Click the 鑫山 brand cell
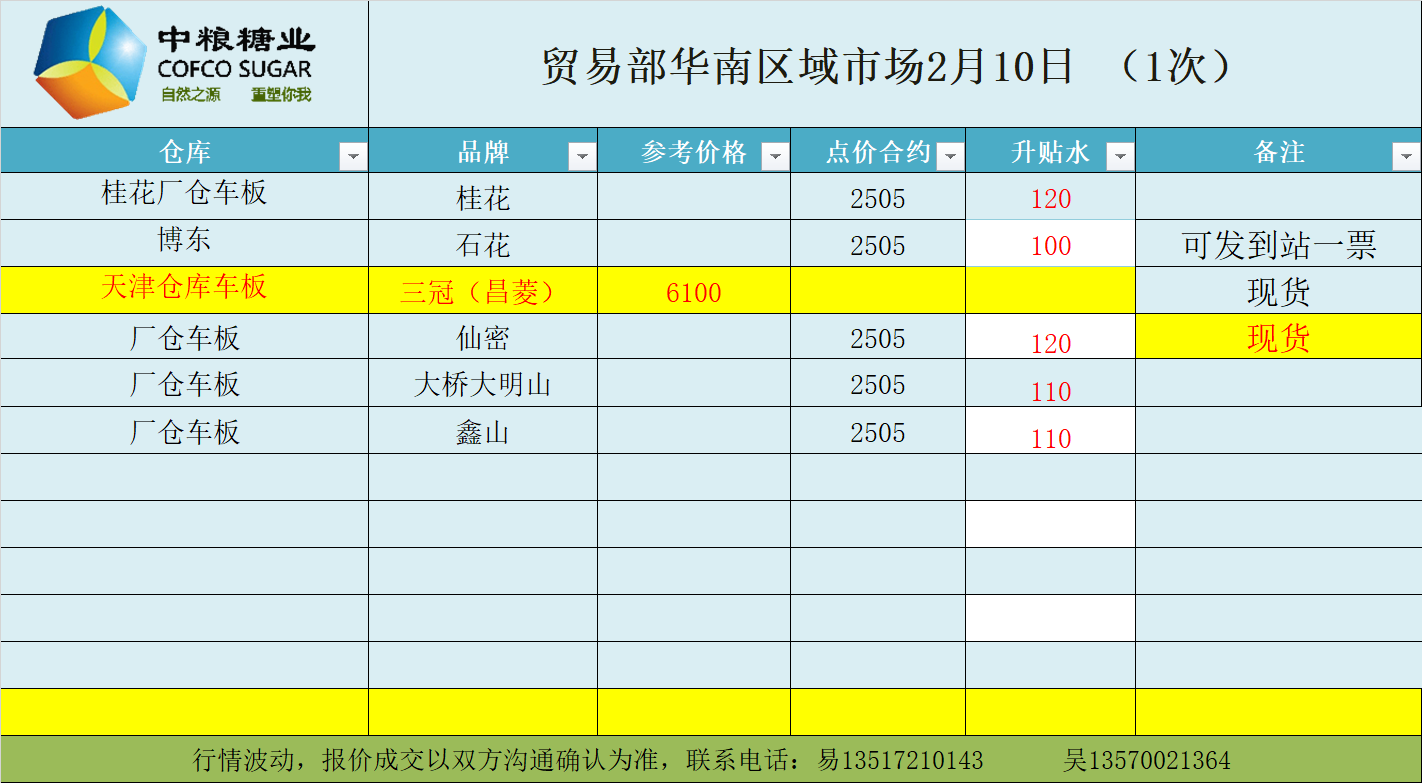 coord(482,432)
